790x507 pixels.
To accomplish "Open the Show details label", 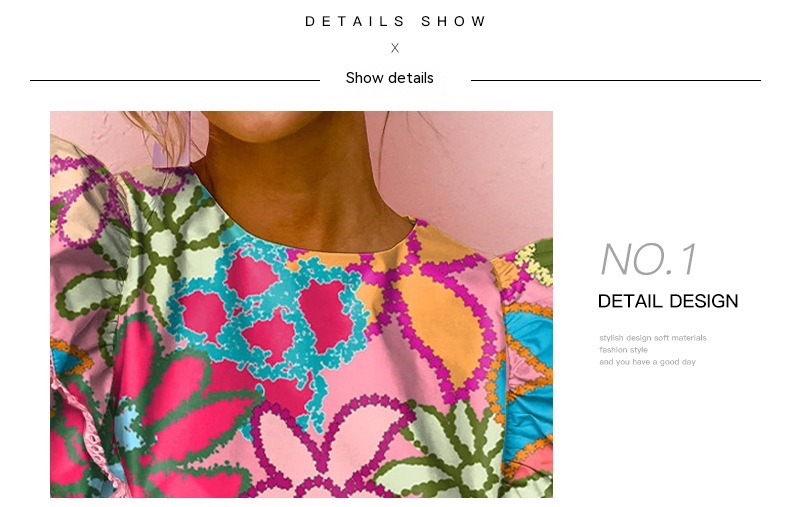I will pos(389,78).
